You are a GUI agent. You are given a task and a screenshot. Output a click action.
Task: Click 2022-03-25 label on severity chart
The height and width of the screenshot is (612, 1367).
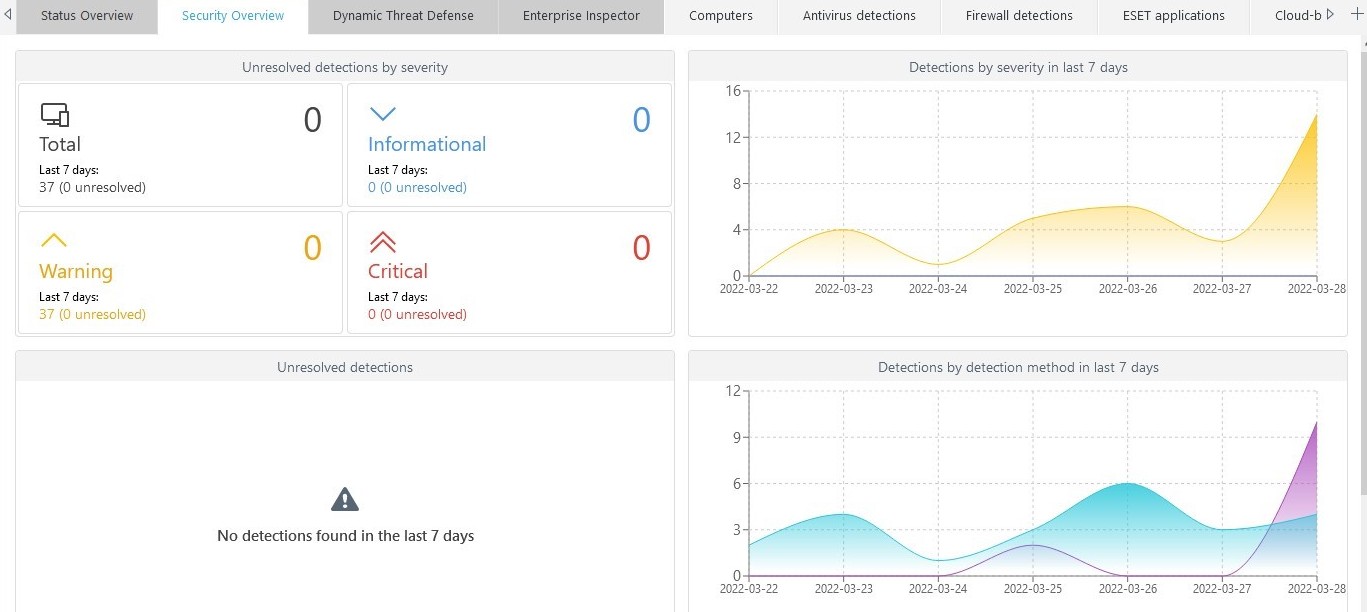[x=1033, y=289]
